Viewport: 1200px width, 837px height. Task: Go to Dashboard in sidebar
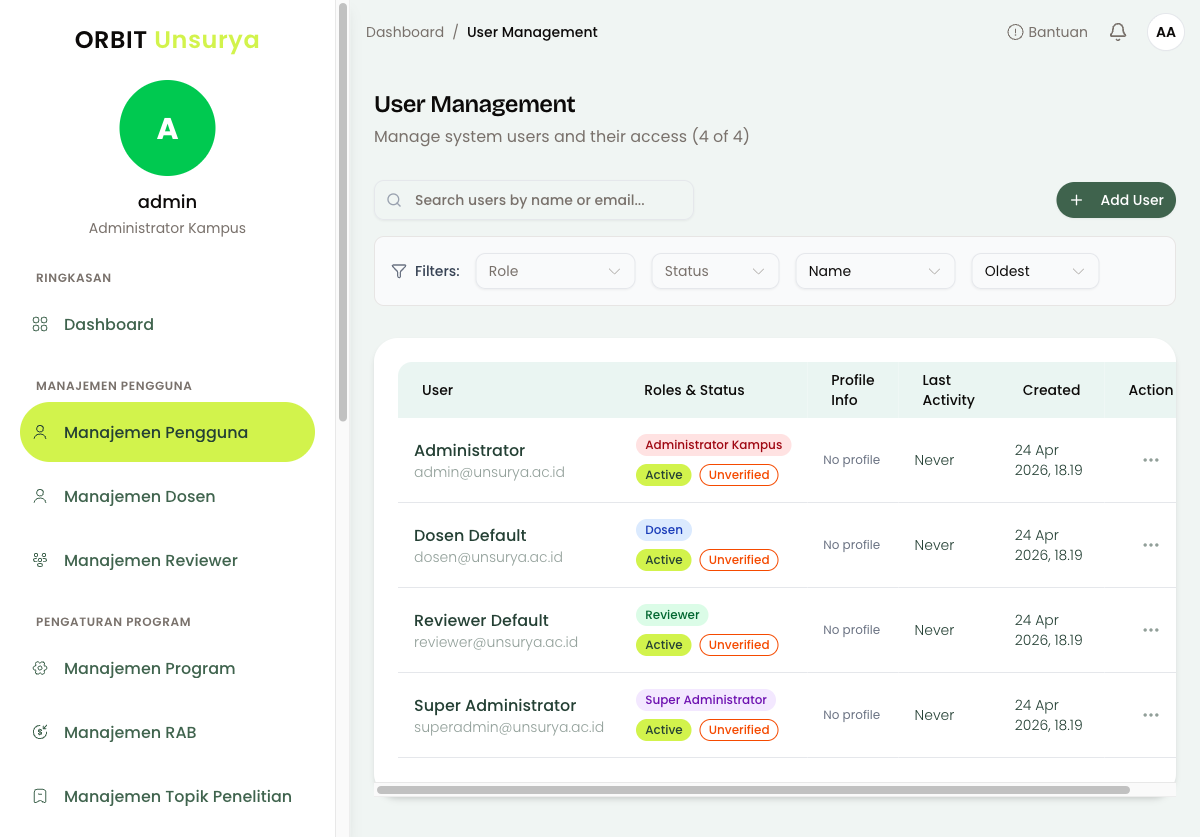(x=167, y=324)
